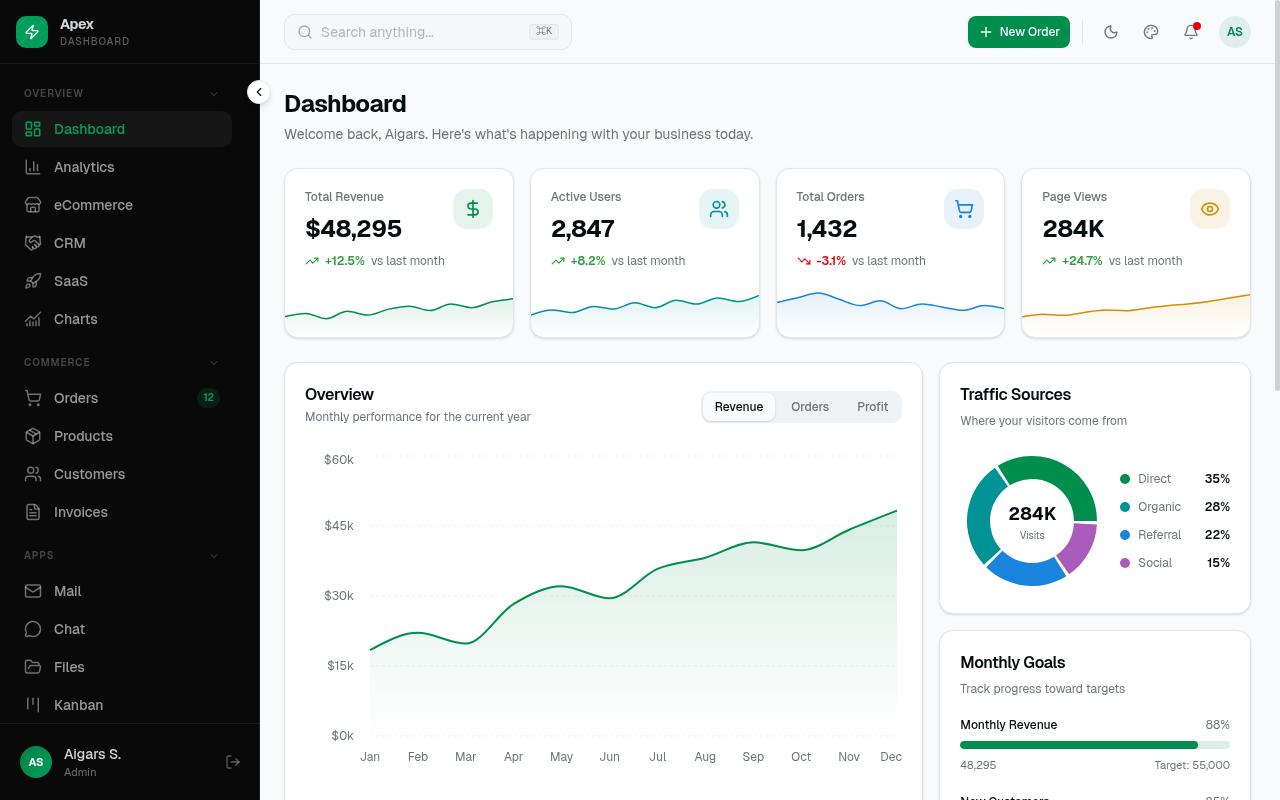Click the -3.1% orders trend
The width and height of the screenshot is (1280, 800).
point(831,261)
